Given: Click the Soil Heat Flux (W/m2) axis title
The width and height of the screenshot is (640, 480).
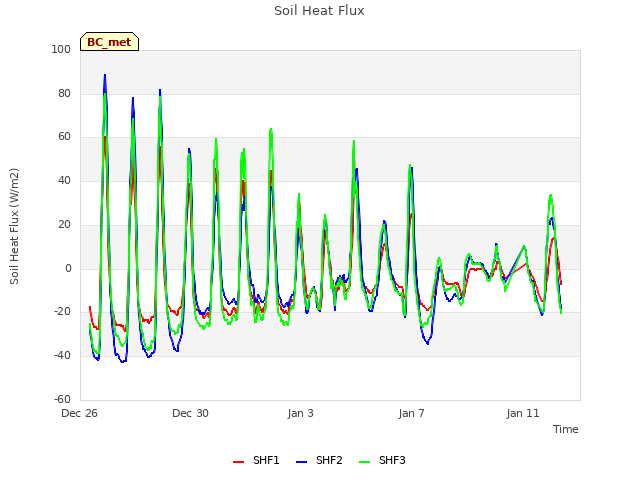Looking at the screenshot, I should tap(14, 226).
